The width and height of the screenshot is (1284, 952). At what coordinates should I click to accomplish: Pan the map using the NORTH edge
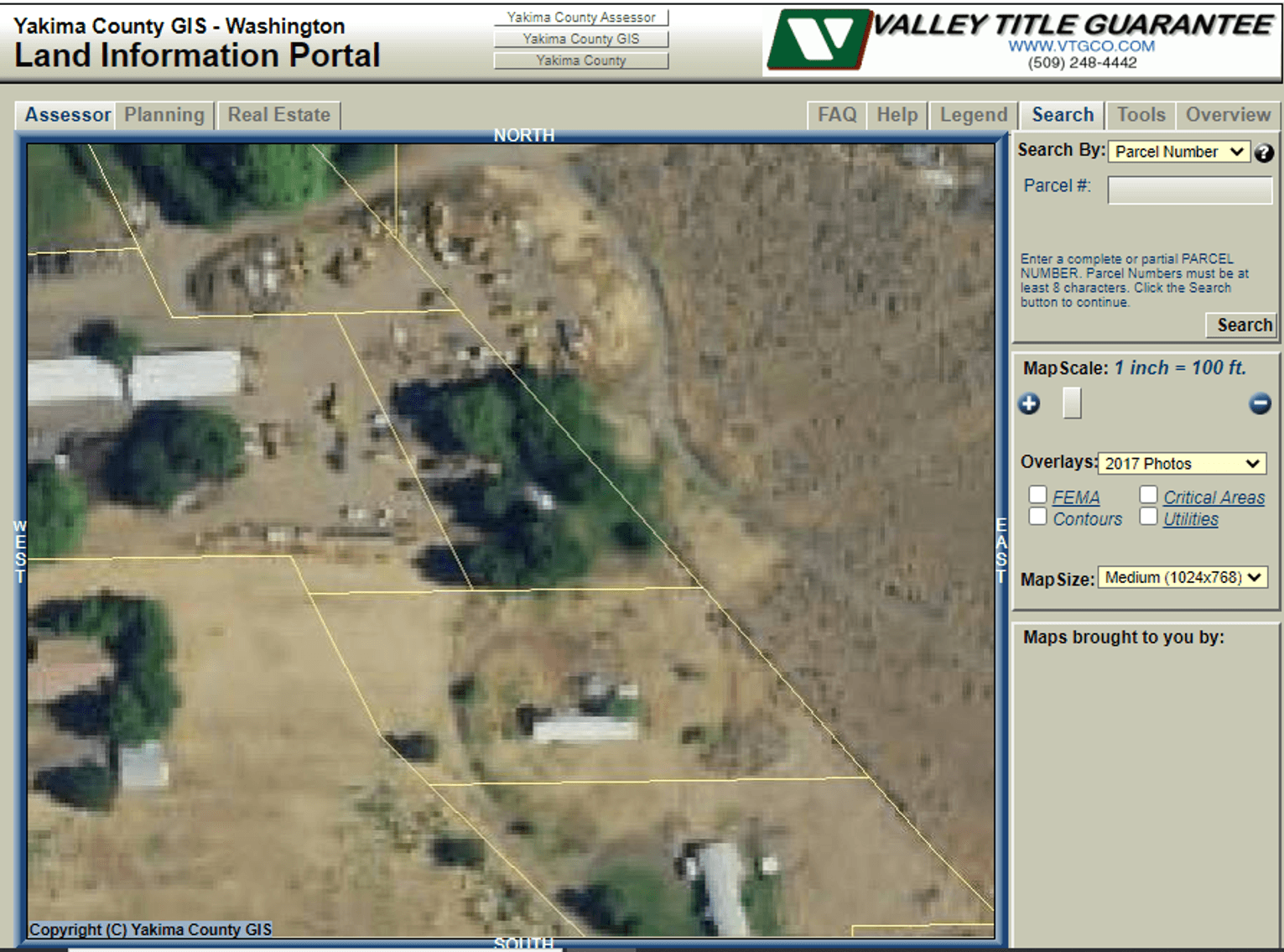tap(523, 135)
